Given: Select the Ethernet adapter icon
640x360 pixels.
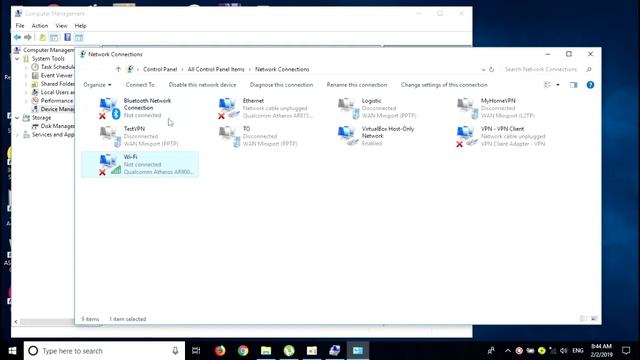Looking at the screenshot, I should [x=228, y=108].
